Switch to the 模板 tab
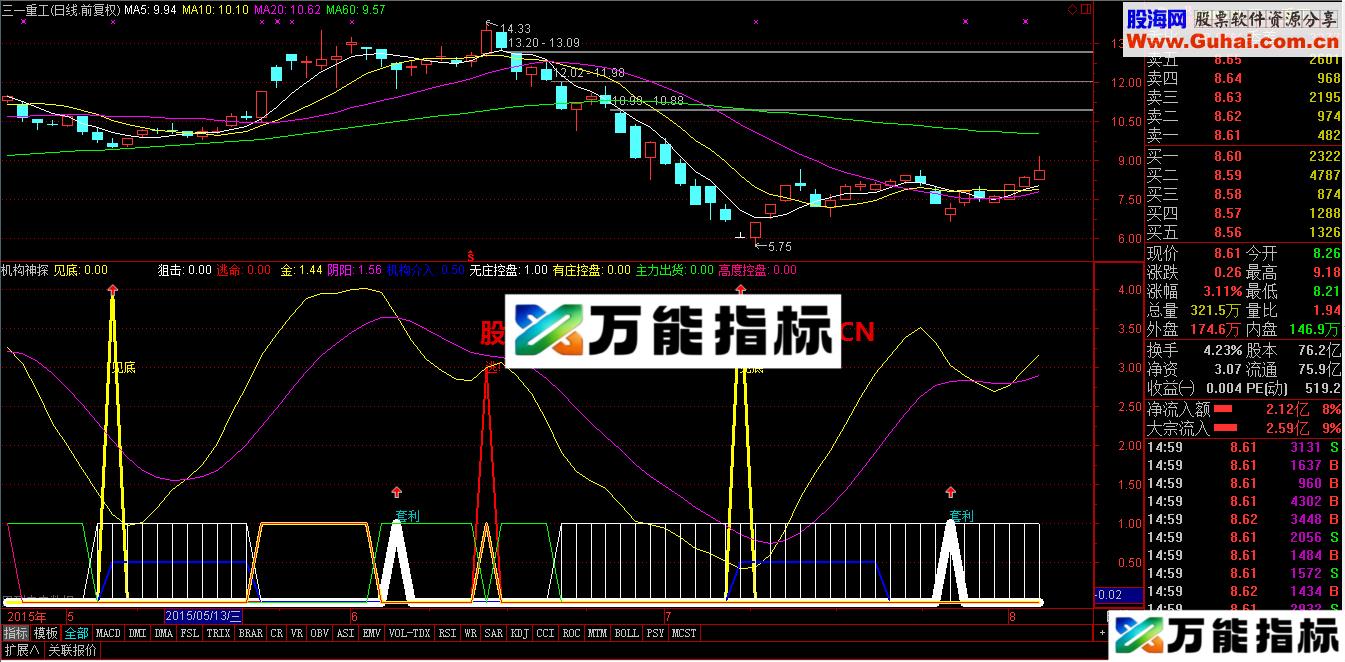 pyautogui.click(x=46, y=633)
